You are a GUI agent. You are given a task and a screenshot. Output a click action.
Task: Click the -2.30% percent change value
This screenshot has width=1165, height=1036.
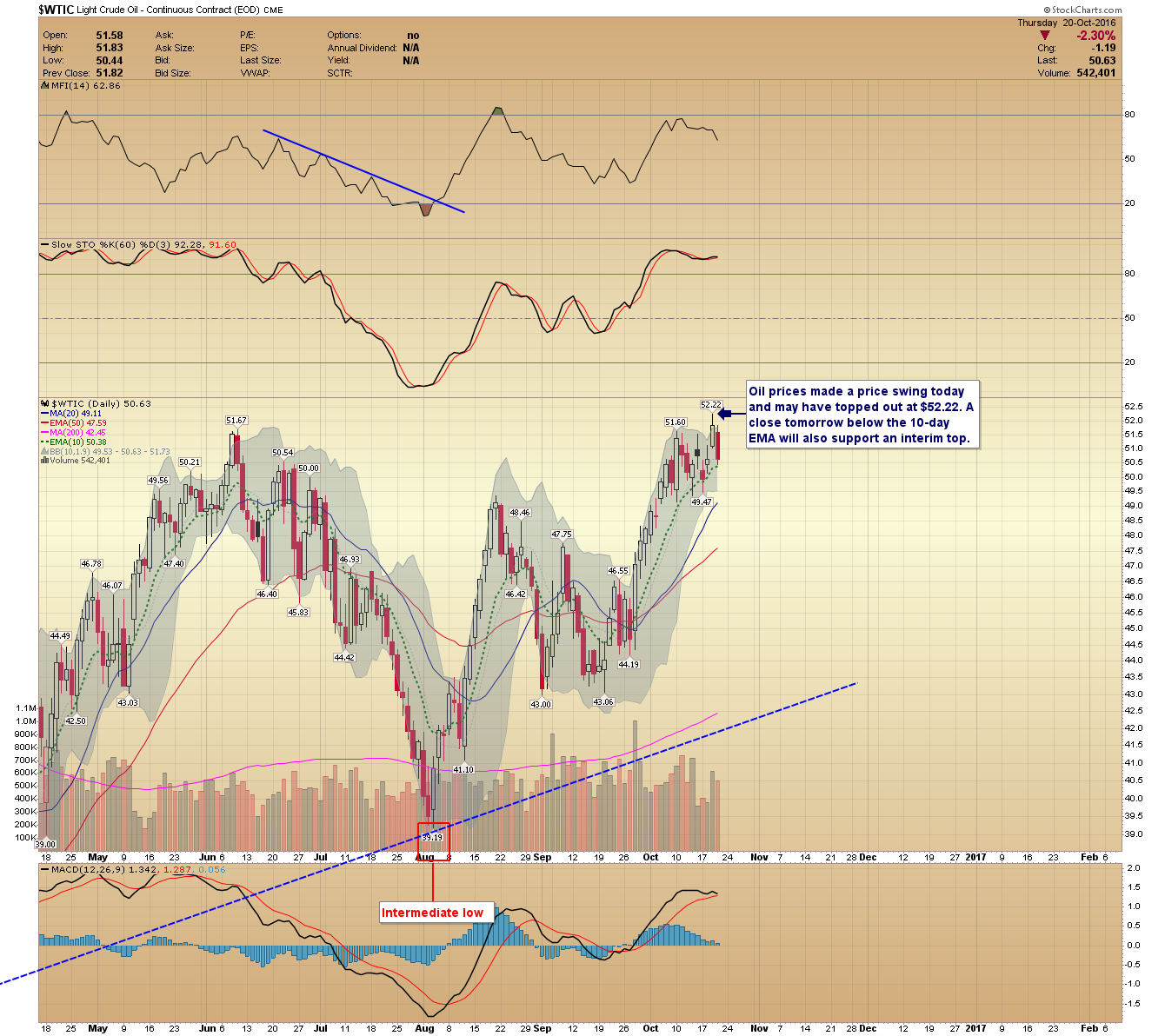pyautogui.click(x=1095, y=36)
